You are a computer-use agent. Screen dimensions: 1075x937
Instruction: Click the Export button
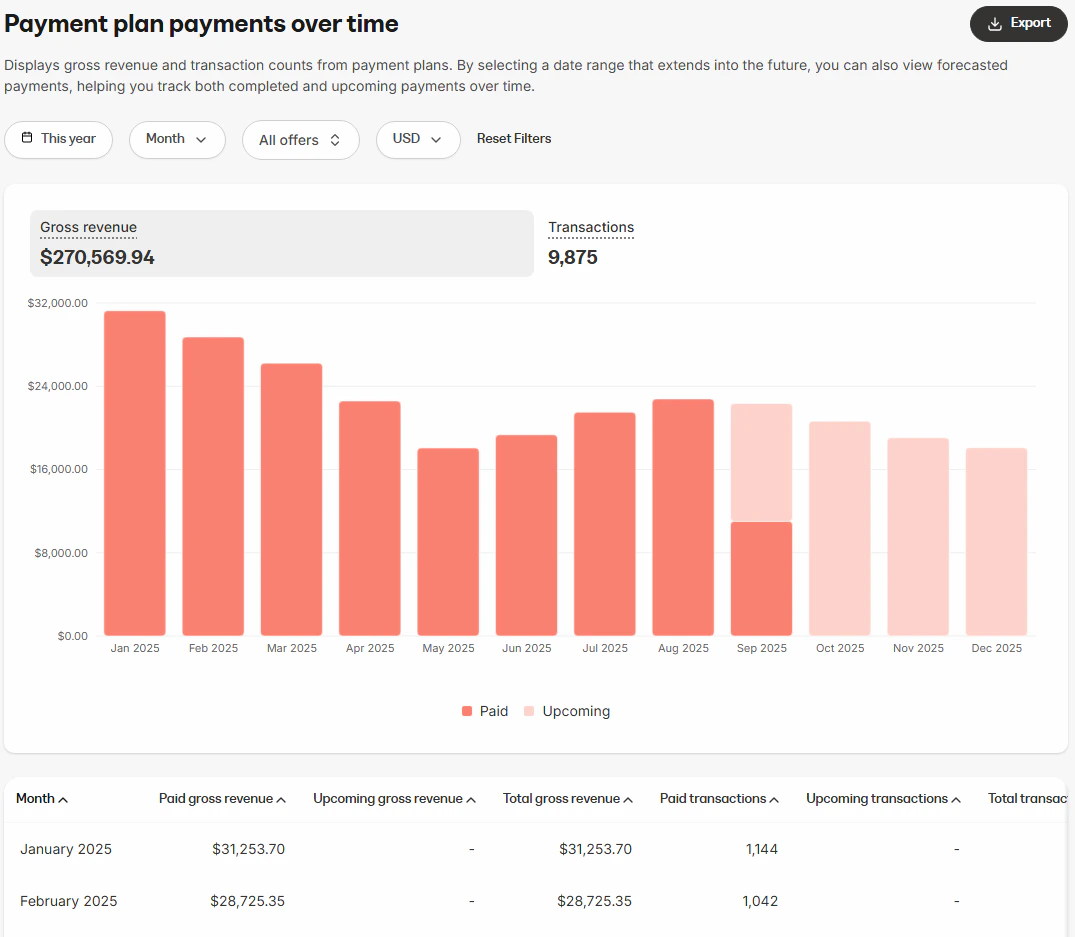pos(1018,23)
